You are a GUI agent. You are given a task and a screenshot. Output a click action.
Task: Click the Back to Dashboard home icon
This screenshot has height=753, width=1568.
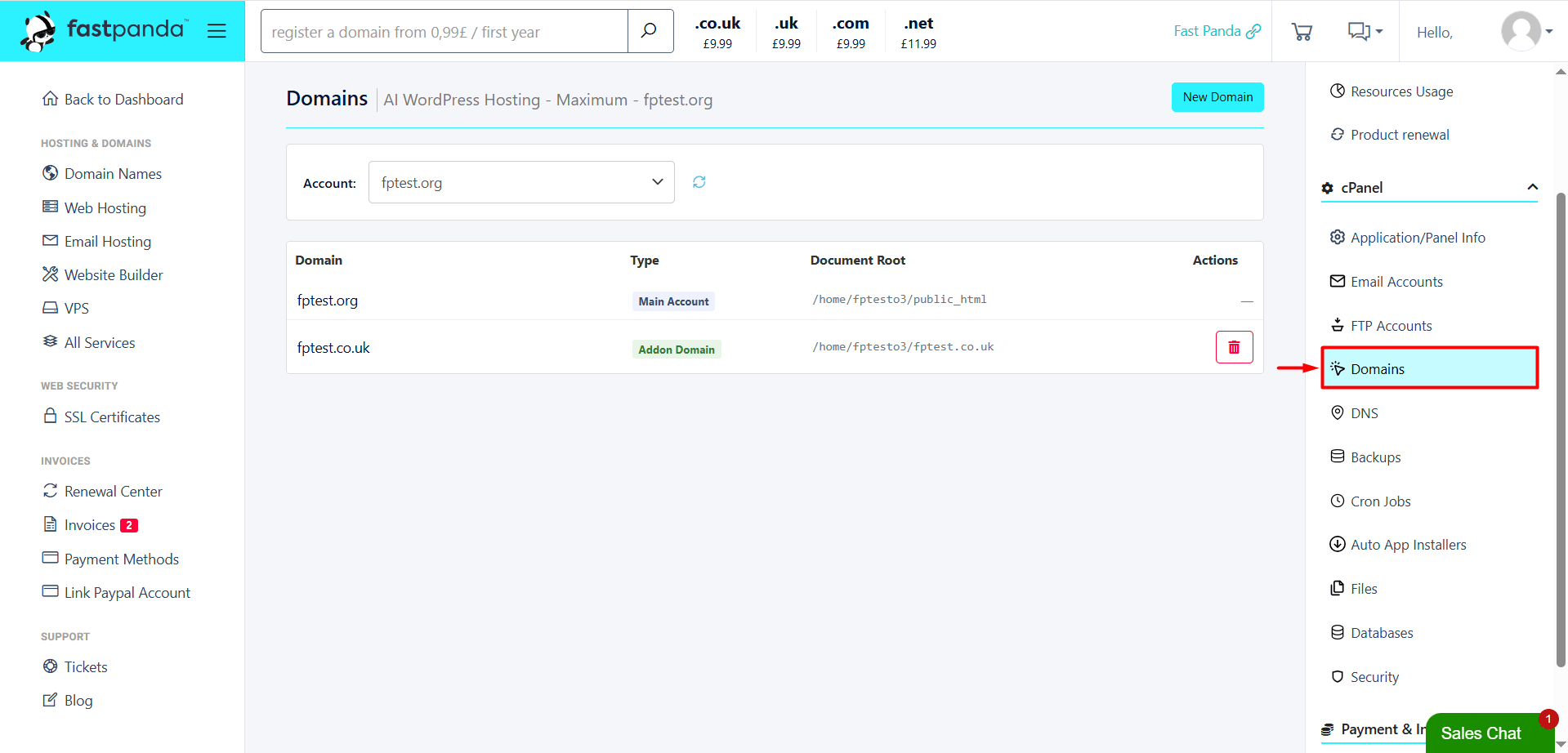[50, 99]
